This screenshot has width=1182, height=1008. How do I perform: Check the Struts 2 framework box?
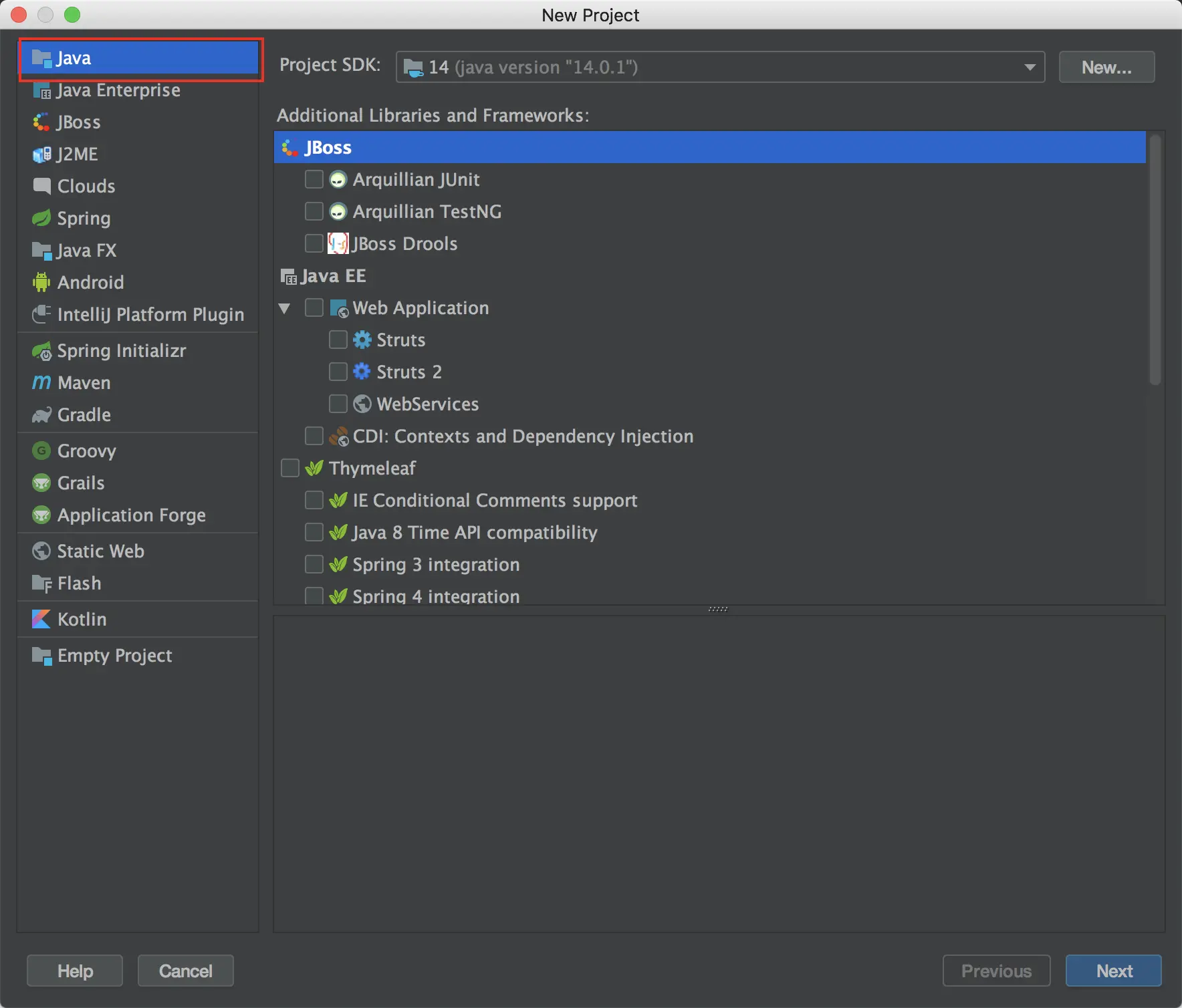coord(338,372)
